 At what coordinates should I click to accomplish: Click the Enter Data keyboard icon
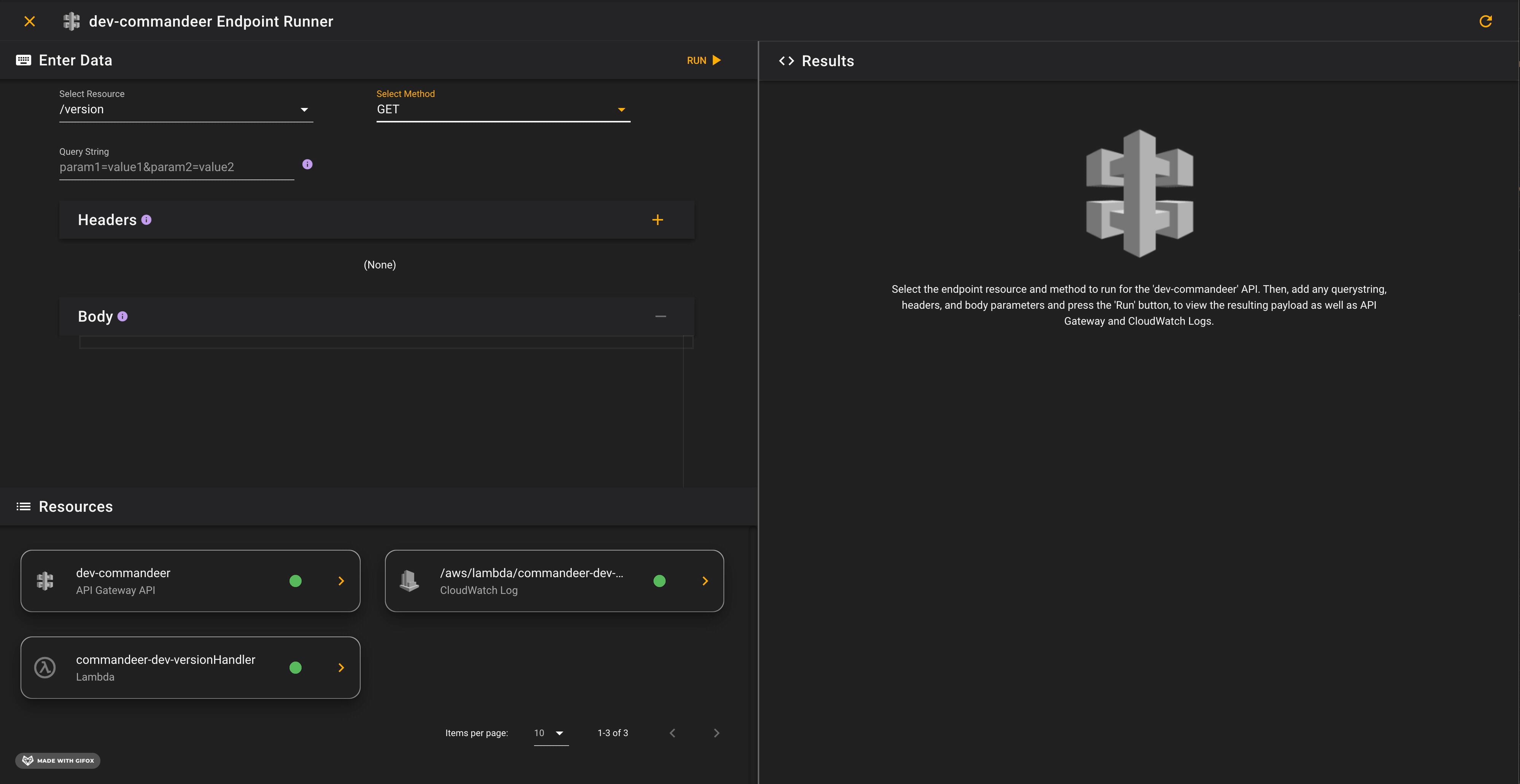coord(24,60)
